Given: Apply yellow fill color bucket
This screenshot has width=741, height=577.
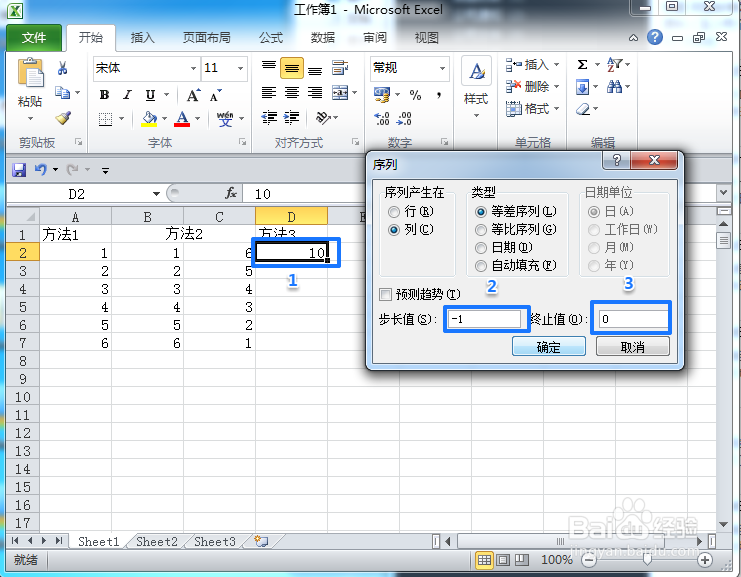Looking at the screenshot, I should point(149,119).
